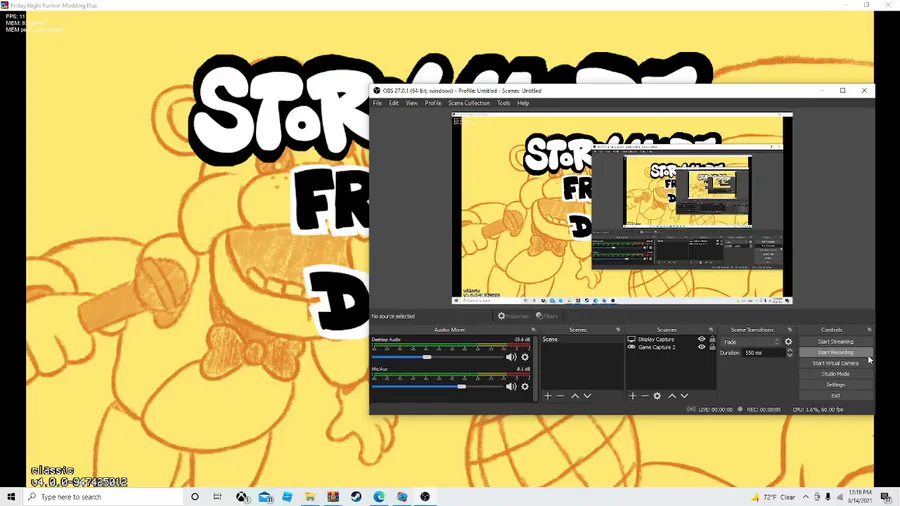Viewport: 900px width, 506px height.
Task: Pop out the Scene Transitions dock
Action: 790,330
